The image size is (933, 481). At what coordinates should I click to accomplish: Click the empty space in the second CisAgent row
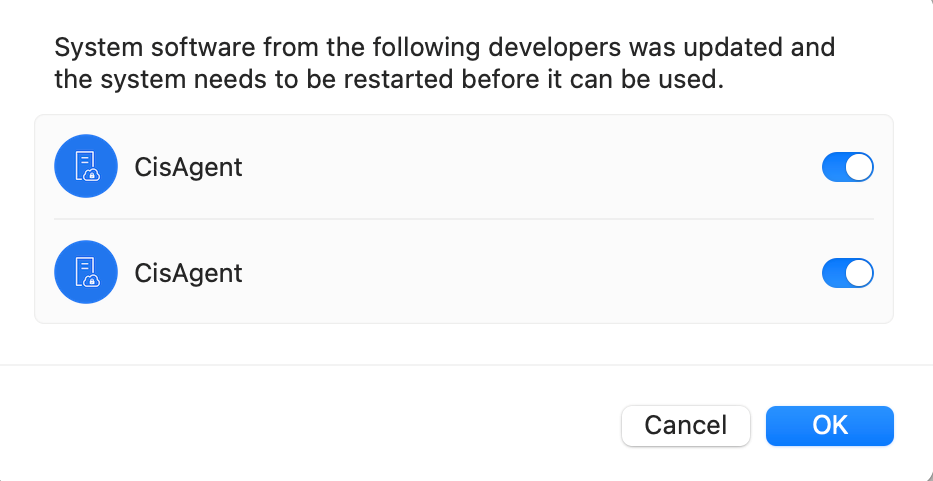tap(530, 272)
